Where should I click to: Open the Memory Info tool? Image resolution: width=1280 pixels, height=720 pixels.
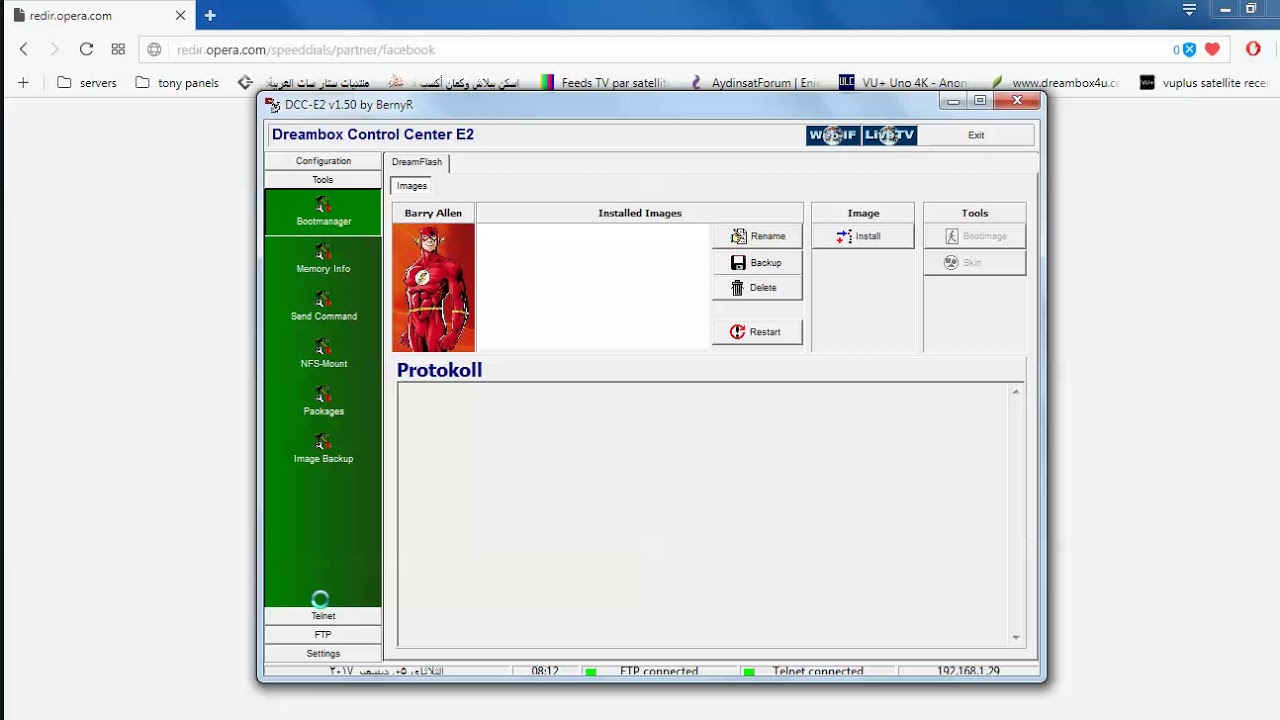point(323,259)
